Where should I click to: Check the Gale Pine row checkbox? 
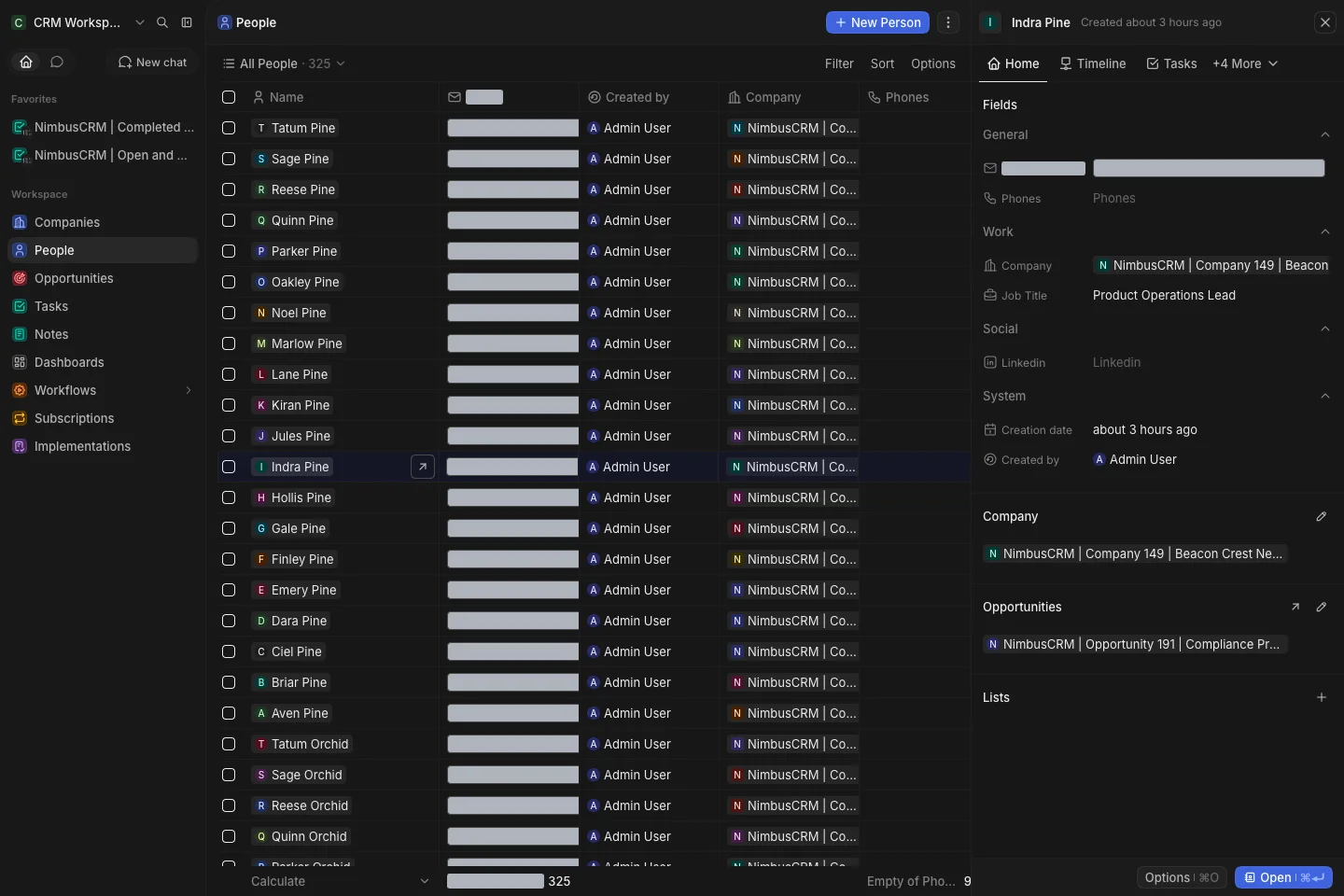[x=229, y=528]
